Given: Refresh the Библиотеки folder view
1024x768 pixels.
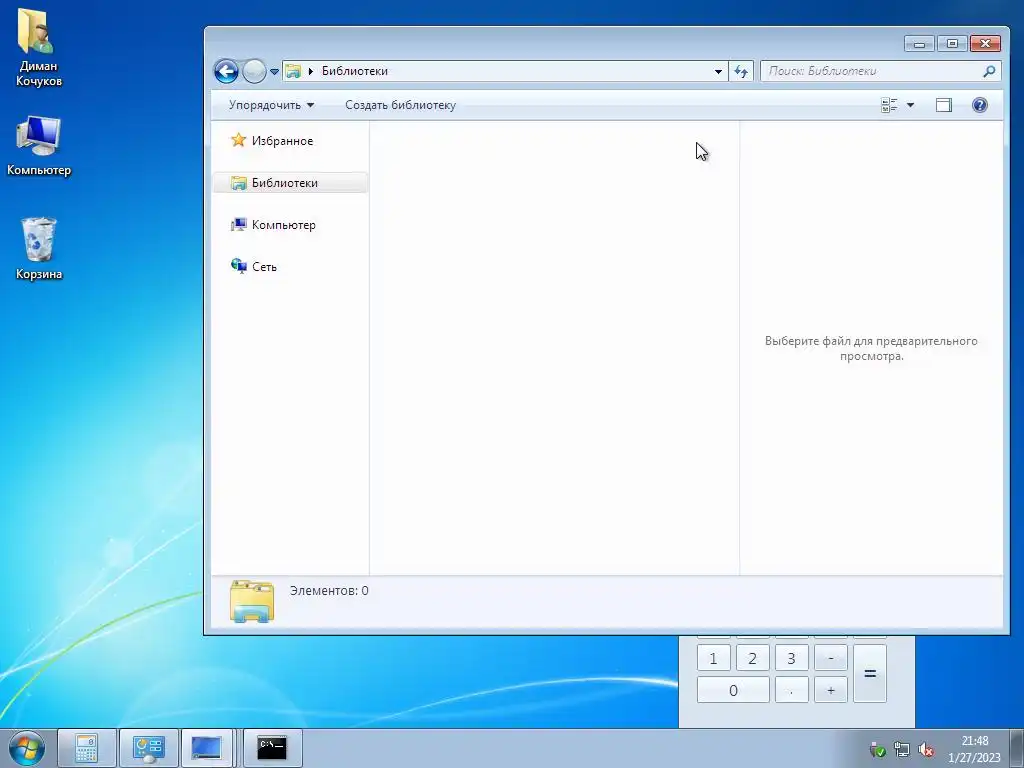Looking at the screenshot, I should (x=741, y=71).
